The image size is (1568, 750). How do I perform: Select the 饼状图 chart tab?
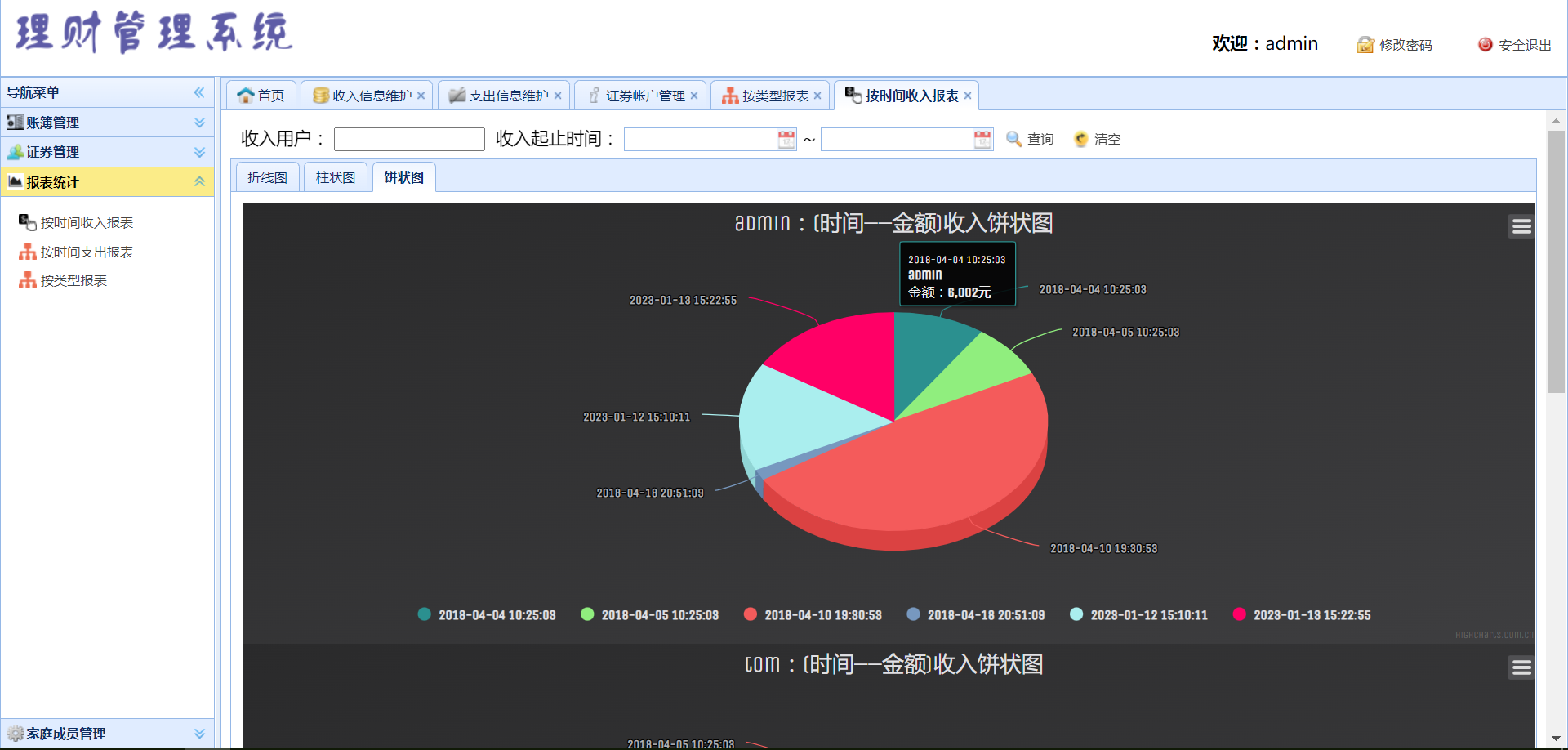404,177
